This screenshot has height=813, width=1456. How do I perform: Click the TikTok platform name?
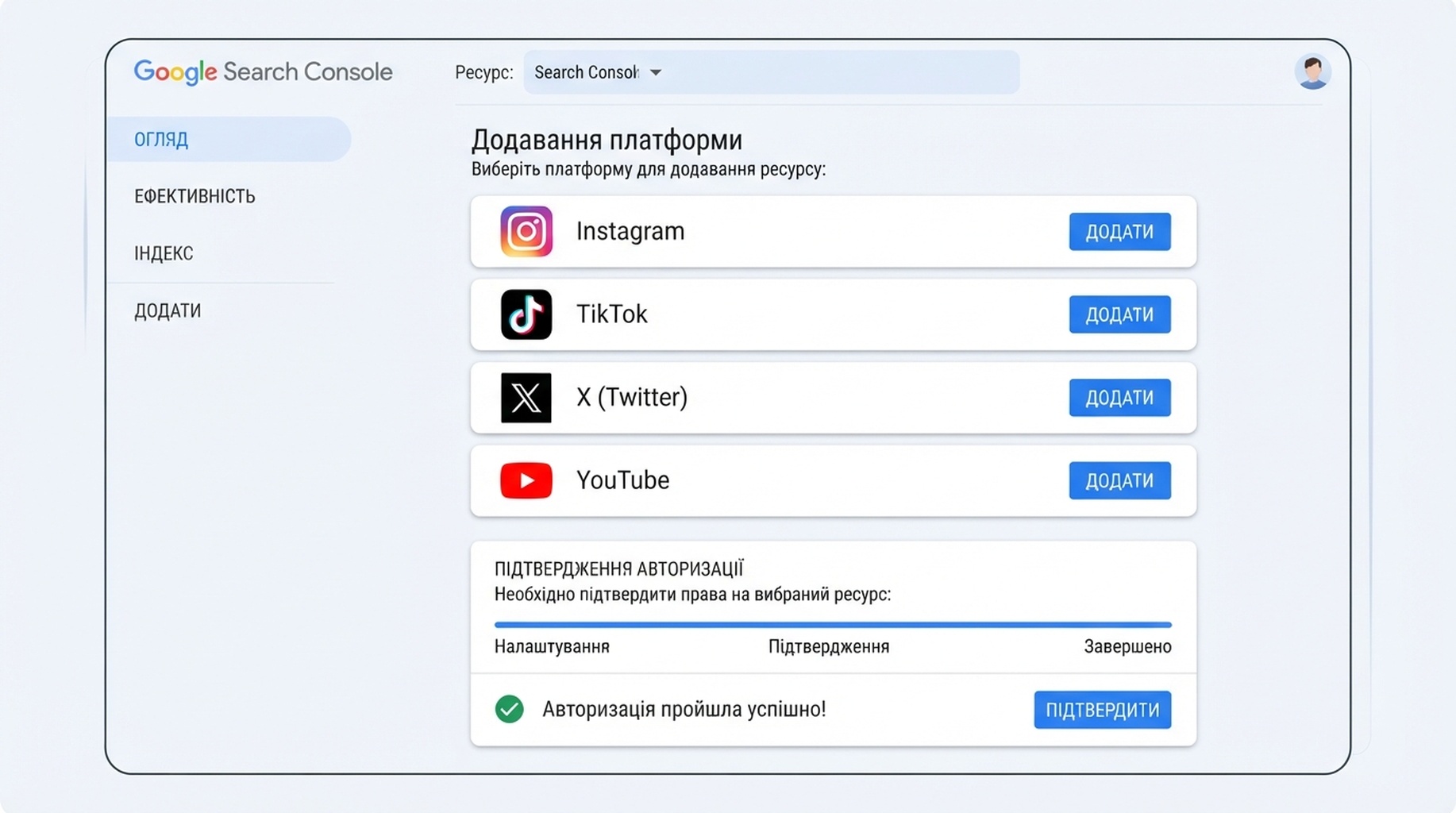coord(612,314)
